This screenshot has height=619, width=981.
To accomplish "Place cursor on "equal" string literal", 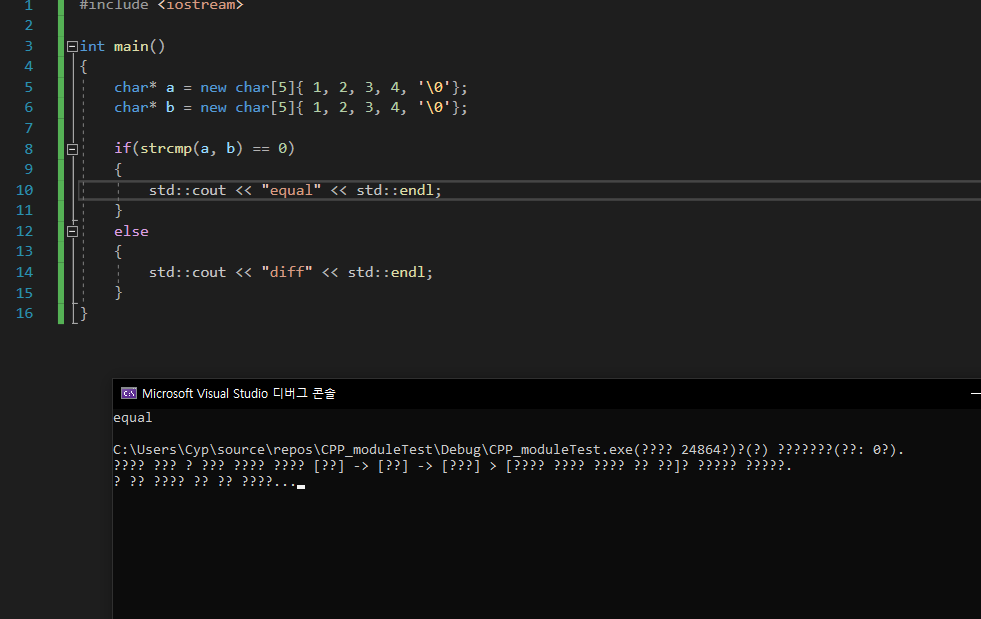I will (x=291, y=190).
